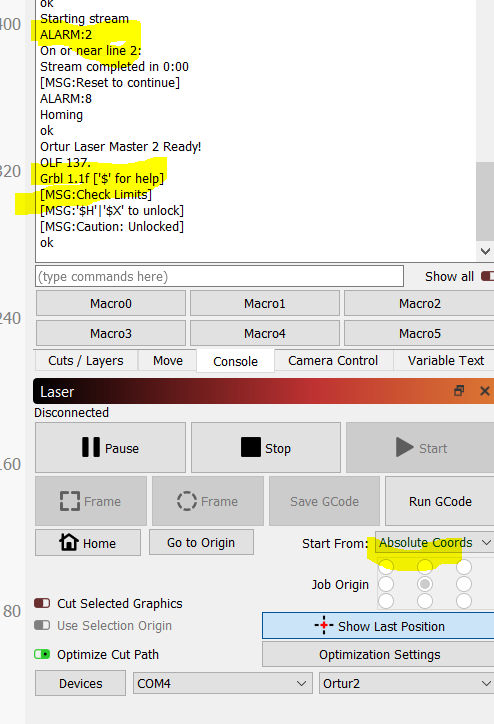Show Last Position crosshair button
494x724 pixels.
[378, 626]
